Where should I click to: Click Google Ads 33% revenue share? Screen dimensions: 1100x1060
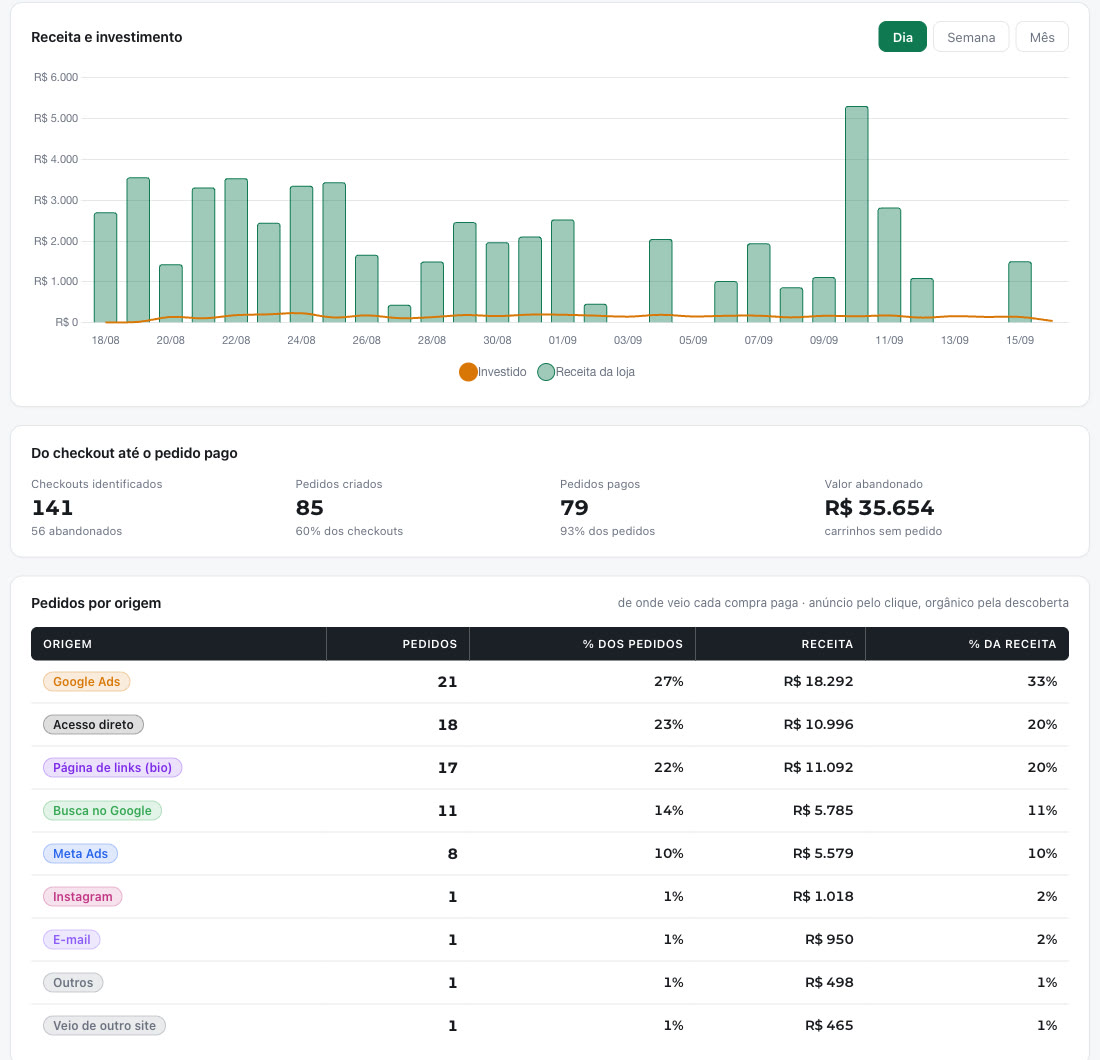pos(1042,681)
